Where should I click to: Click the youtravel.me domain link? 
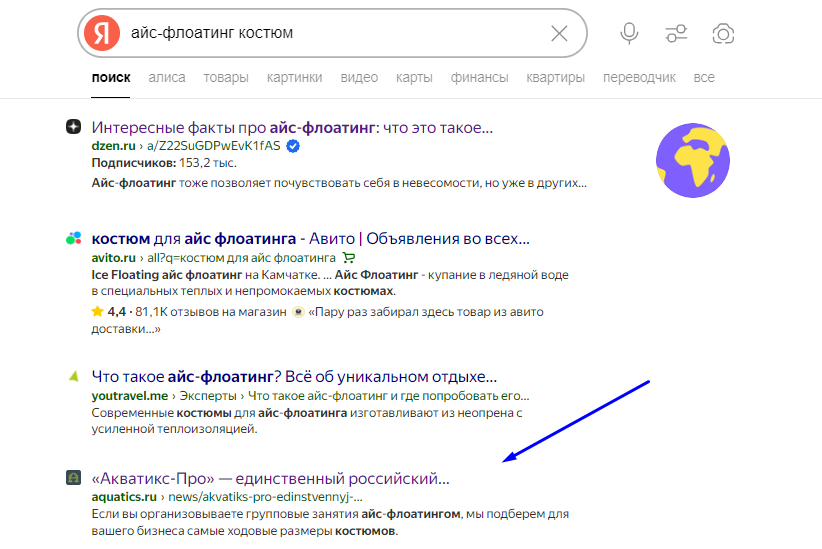pyautogui.click(x=129, y=396)
